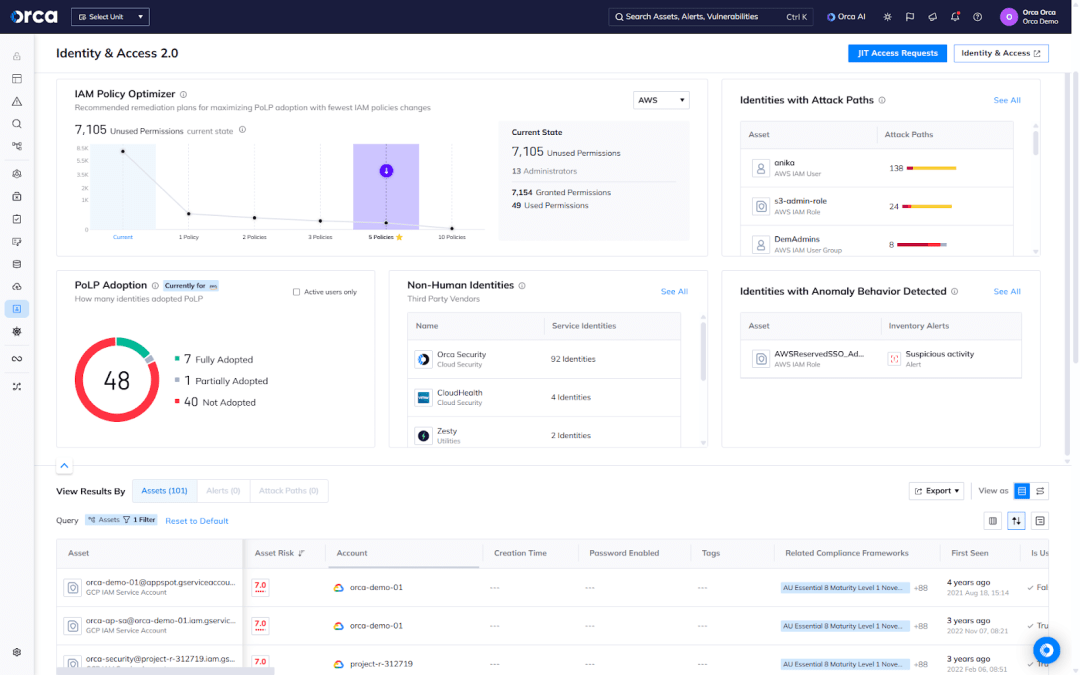
Task: Select the sidebar Identity & Access icon
Action: pos(17,309)
